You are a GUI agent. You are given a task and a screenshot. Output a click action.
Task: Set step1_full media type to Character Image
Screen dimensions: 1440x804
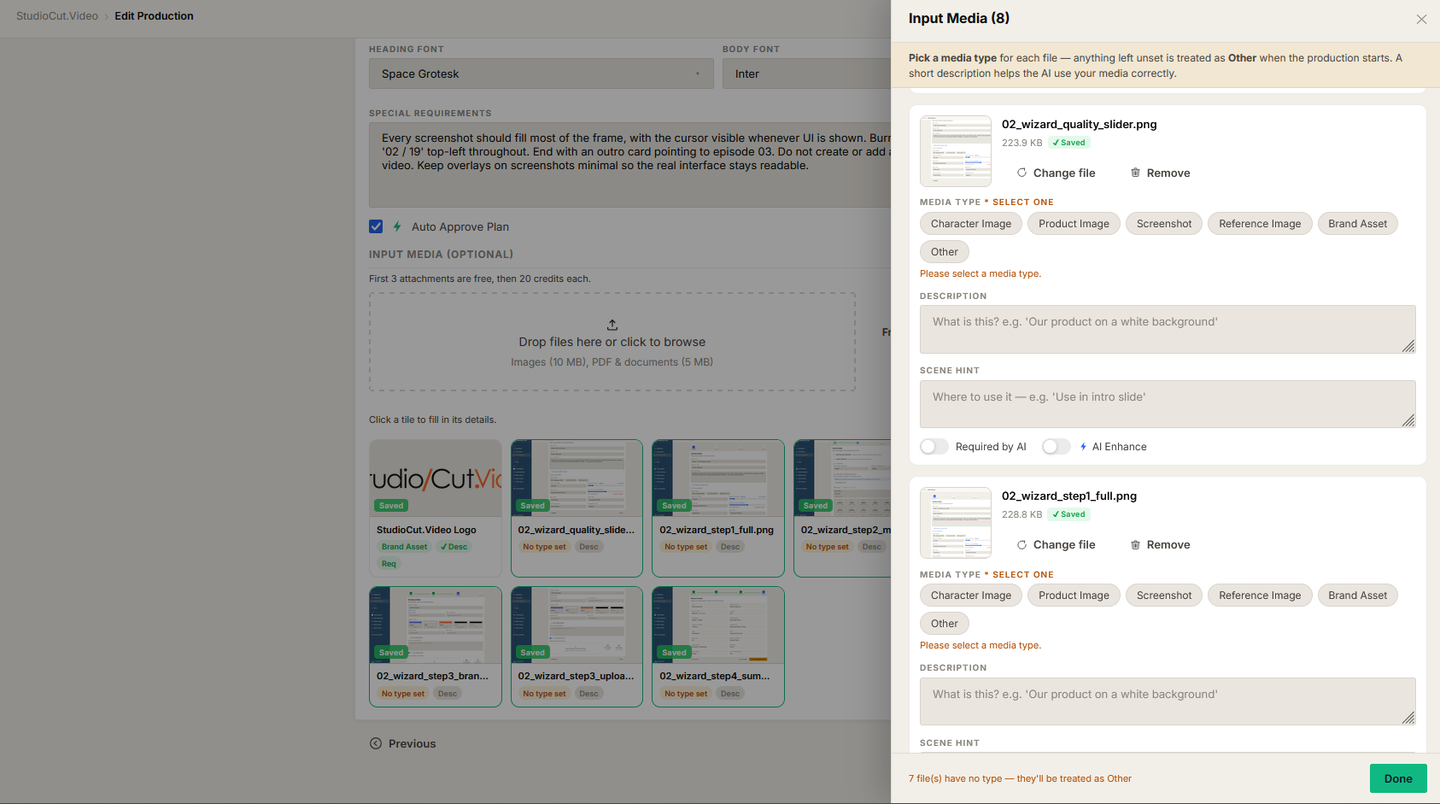pyautogui.click(x=971, y=596)
